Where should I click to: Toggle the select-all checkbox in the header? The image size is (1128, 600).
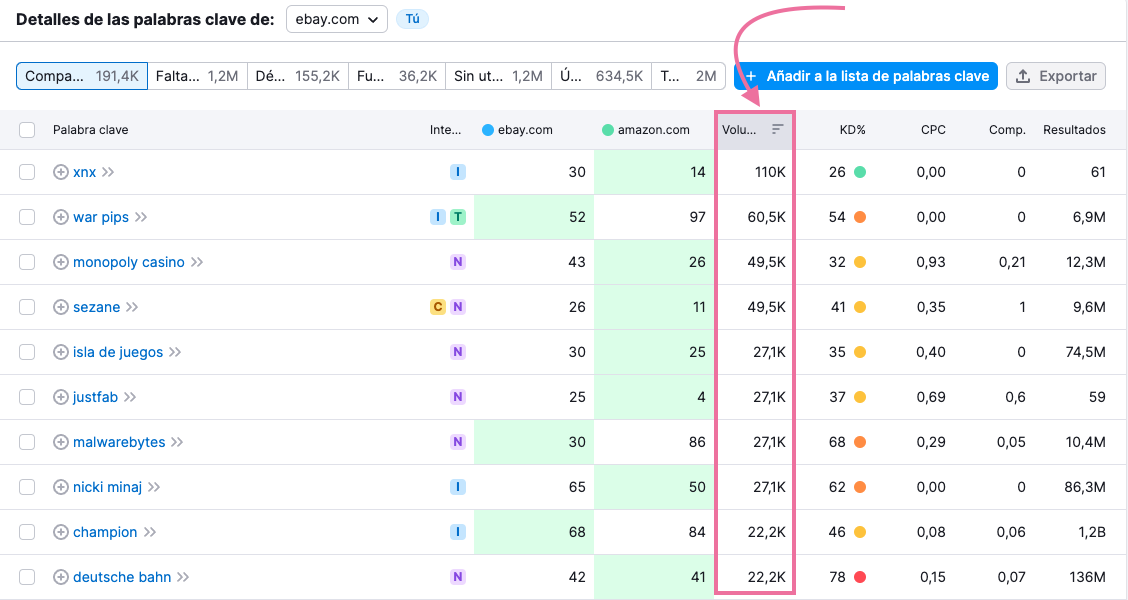[x=27, y=129]
